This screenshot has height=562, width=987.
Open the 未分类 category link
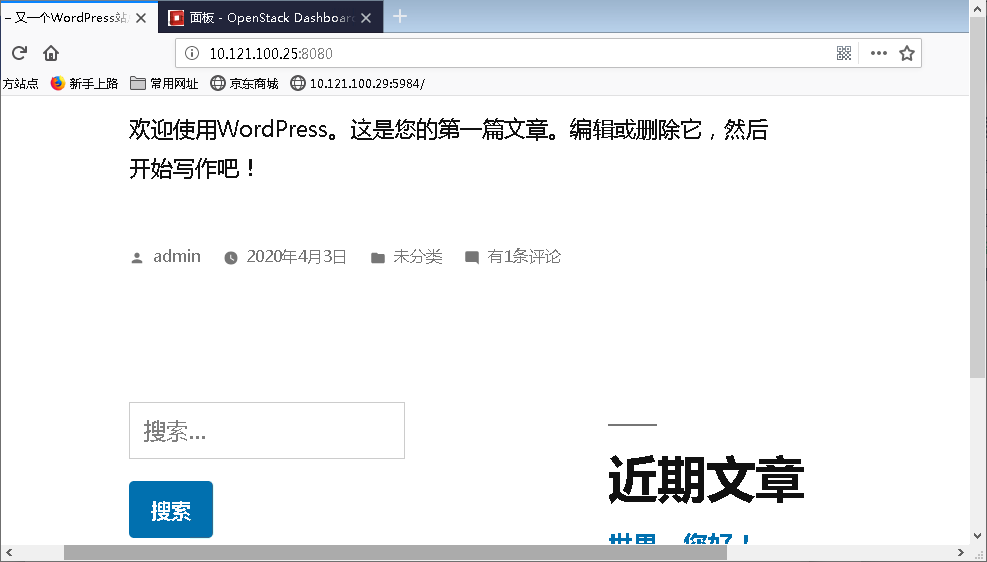pos(418,256)
